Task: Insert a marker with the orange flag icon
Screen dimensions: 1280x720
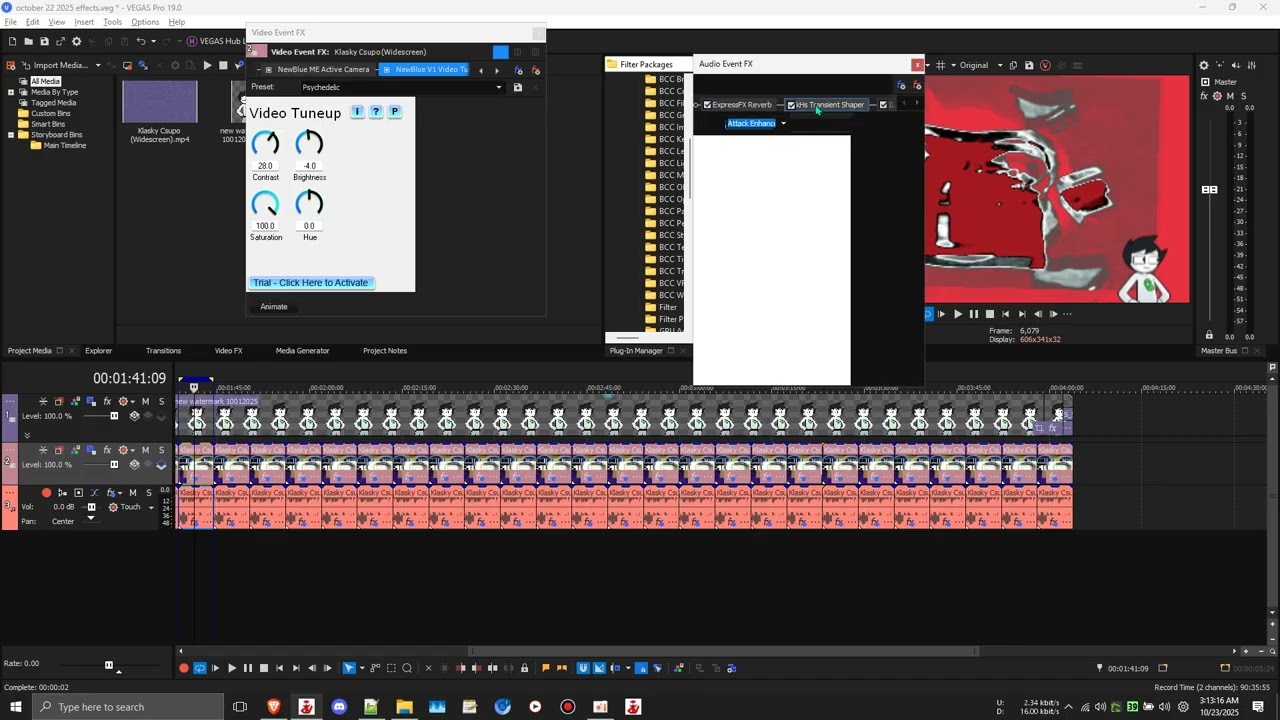Action: pos(545,668)
